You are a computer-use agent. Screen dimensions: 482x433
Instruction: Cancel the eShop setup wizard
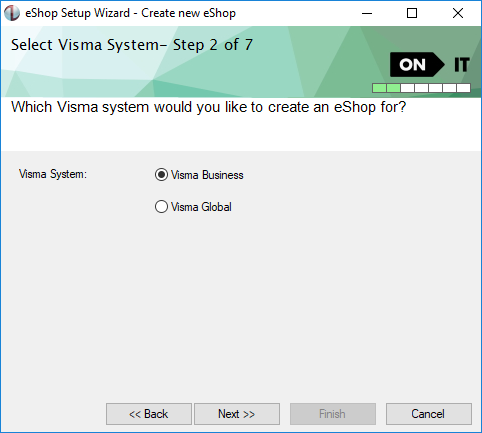point(429,414)
